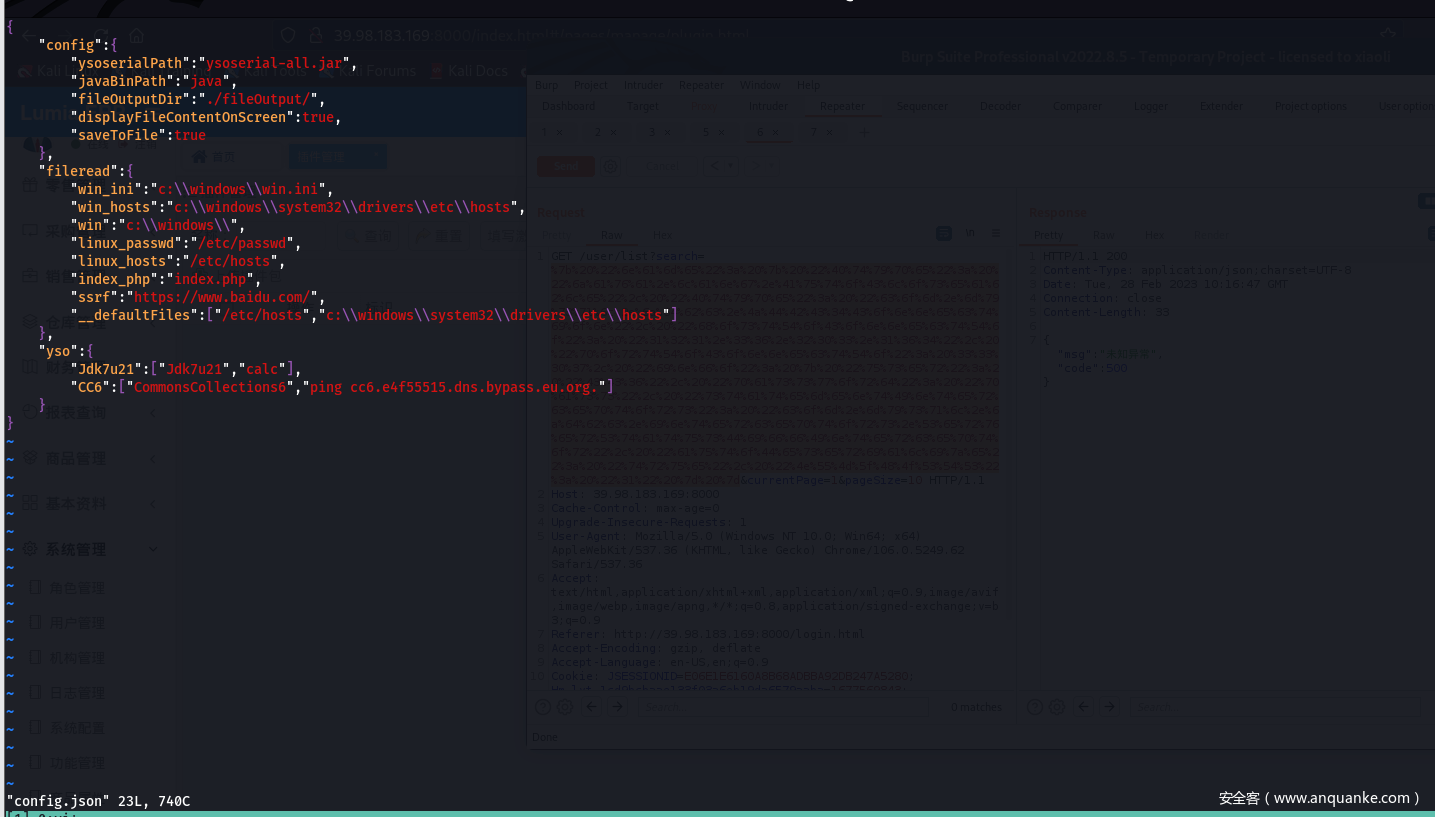Click "/etc/passwd" value in config.json
The image size is (1435, 817).
tap(245, 243)
